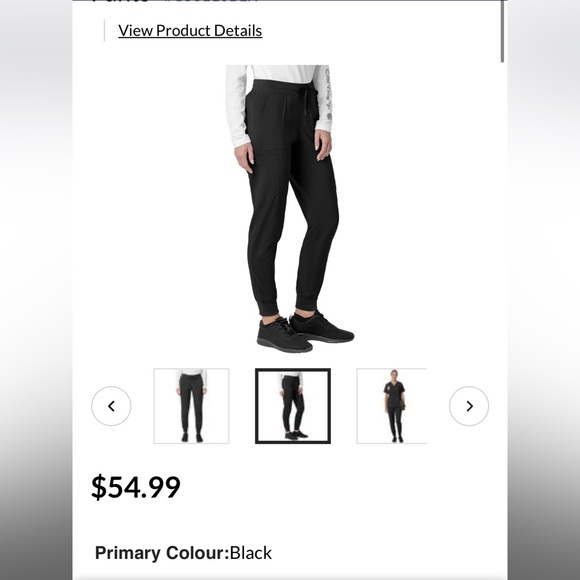Click the cut-off product title at top

(x=174, y=1)
